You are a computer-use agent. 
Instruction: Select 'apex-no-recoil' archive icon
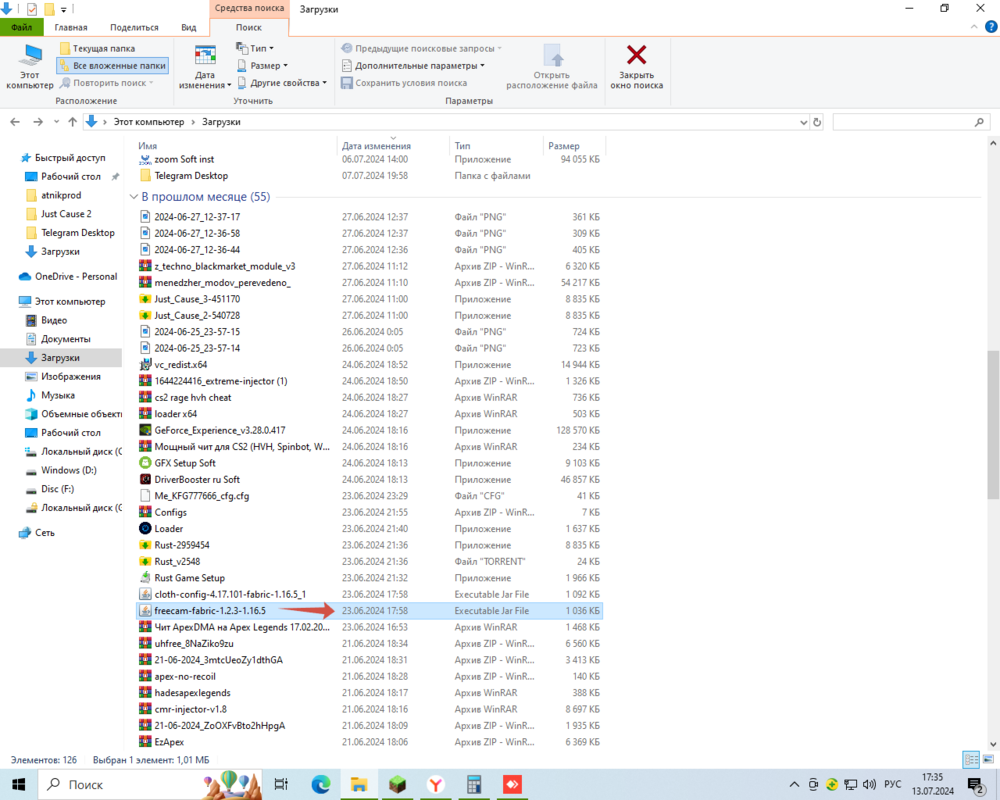coord(145,676)
